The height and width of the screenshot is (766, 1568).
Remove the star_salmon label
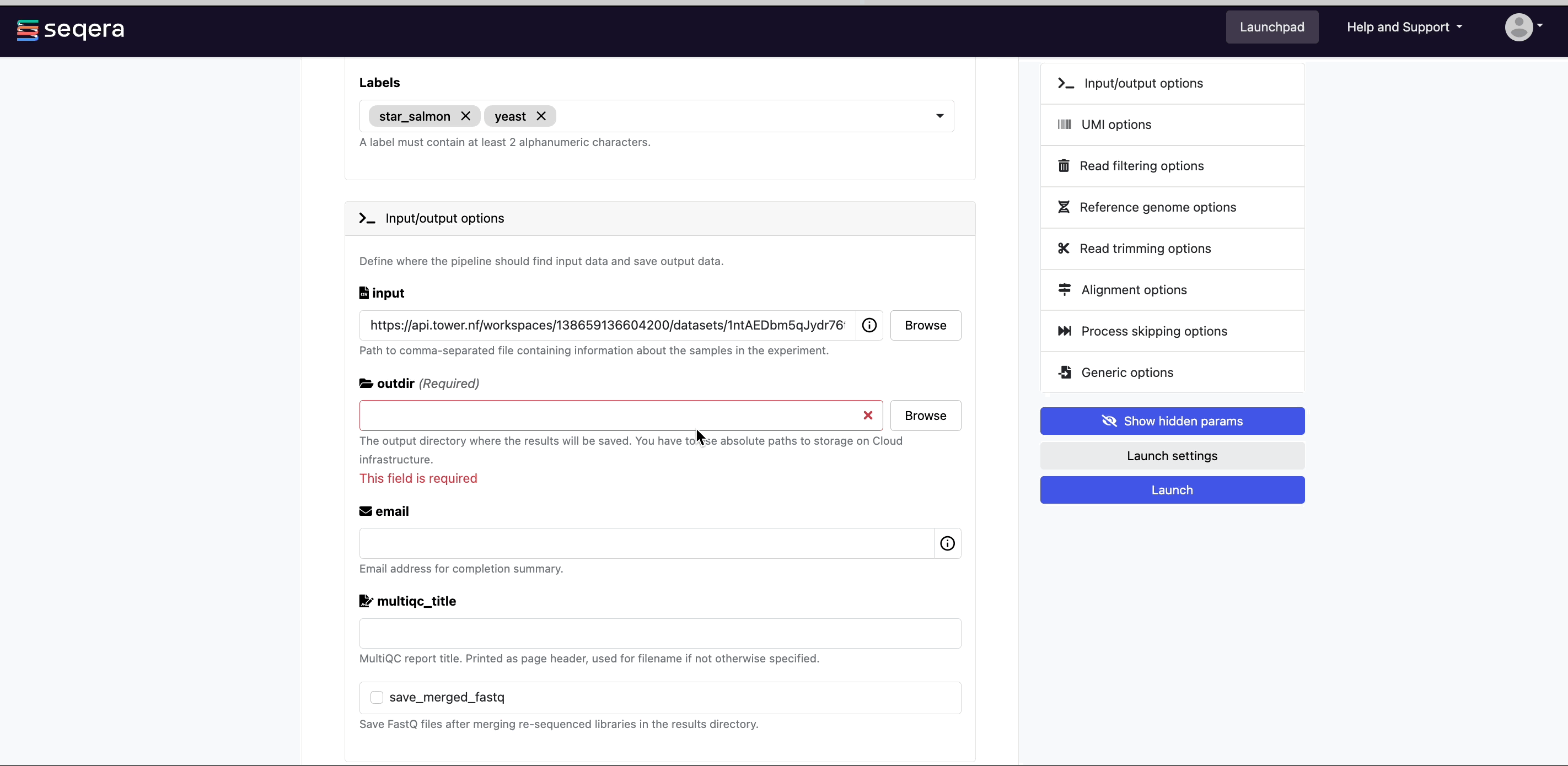coord(466,116)
